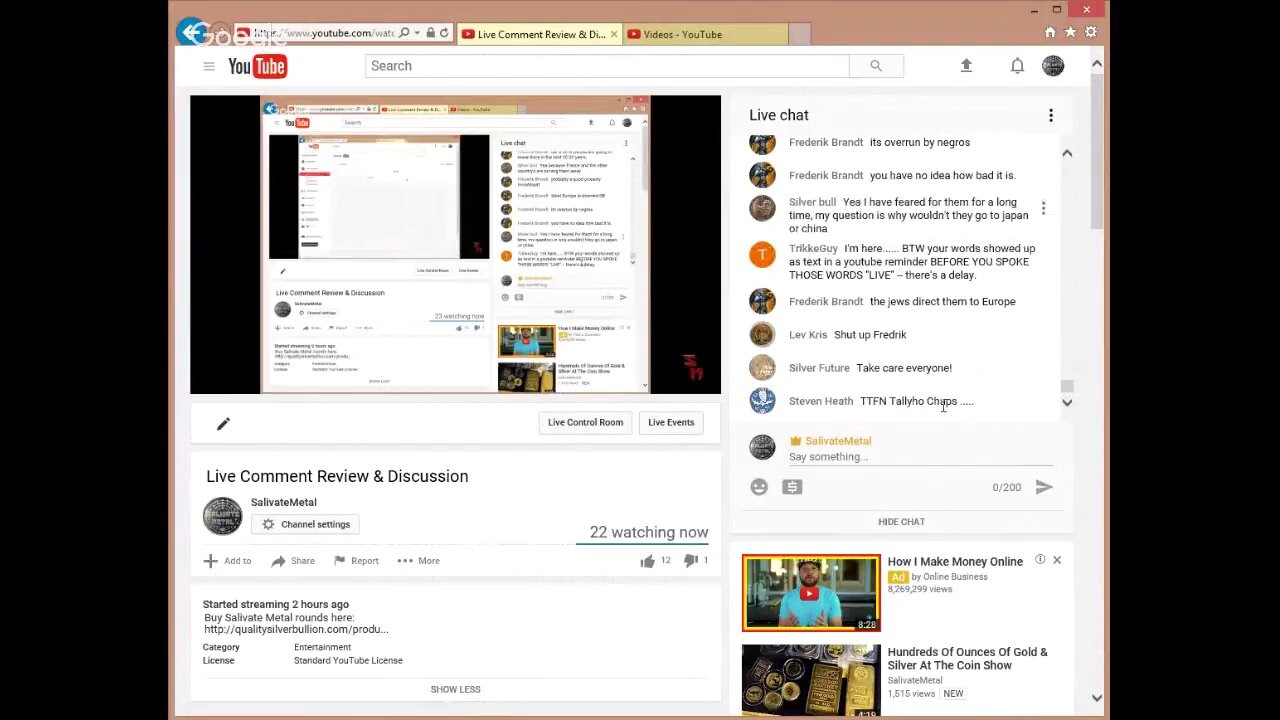Image resolution: width=1280 pixels, height=720 pixels.
Task: Open the ad info icon
Action: [1040, 560]
